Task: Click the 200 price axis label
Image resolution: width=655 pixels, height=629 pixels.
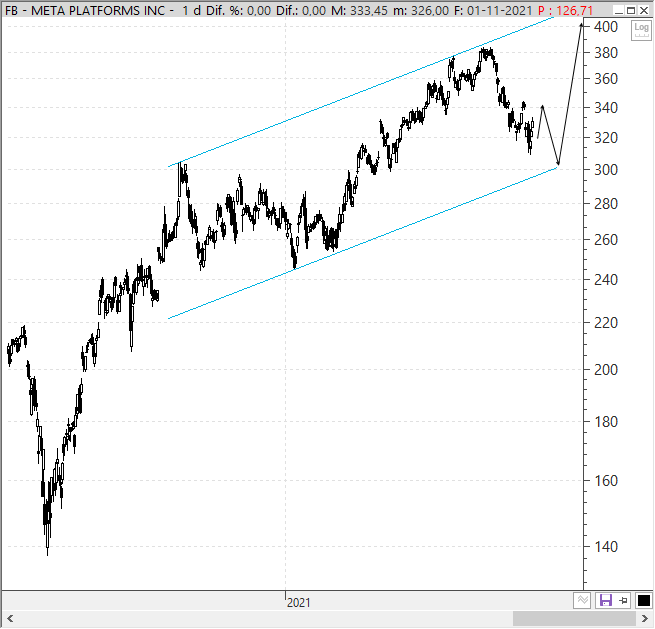Action: point(606,370)
